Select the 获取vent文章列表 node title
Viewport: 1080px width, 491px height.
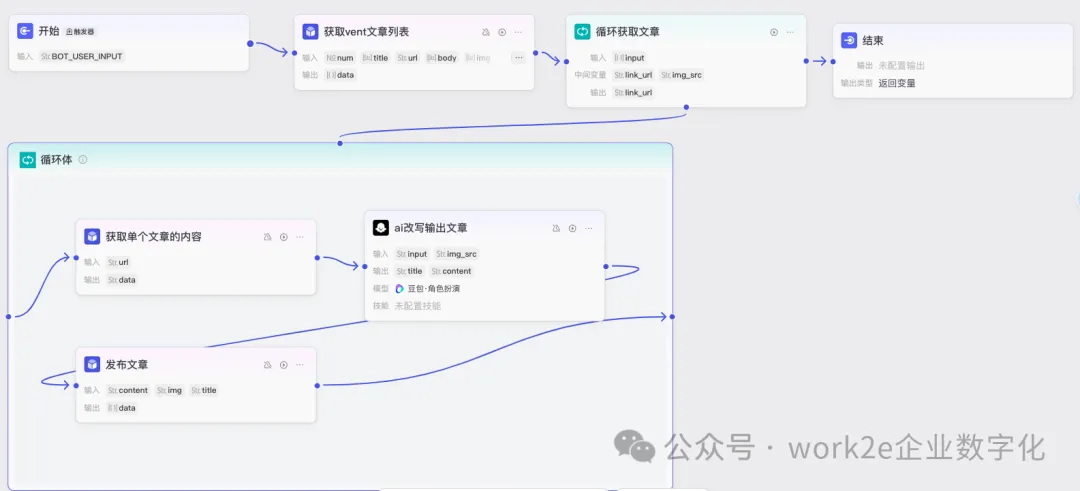coord(366,32)
